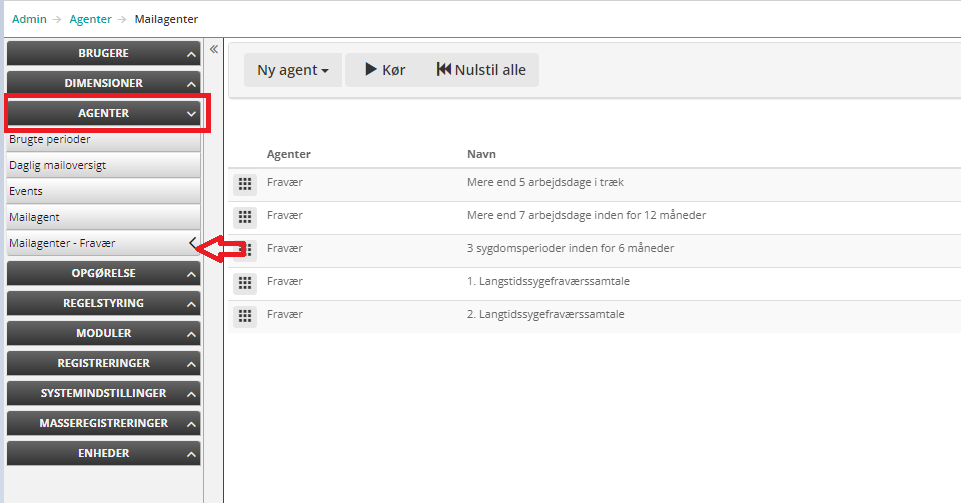Run agents with the Kør button
The width and height of the screenshot is (961, 503).
pos(385,70)
